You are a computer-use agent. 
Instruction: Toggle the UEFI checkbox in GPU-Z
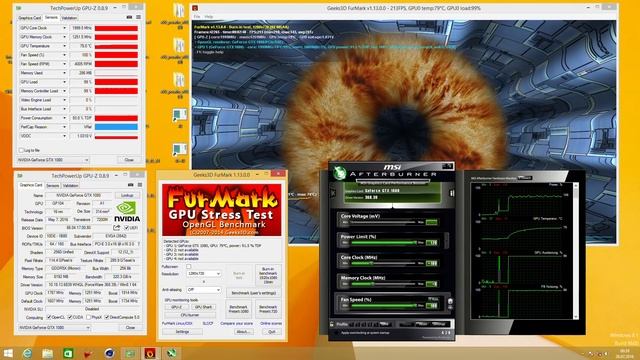point(127,228)
